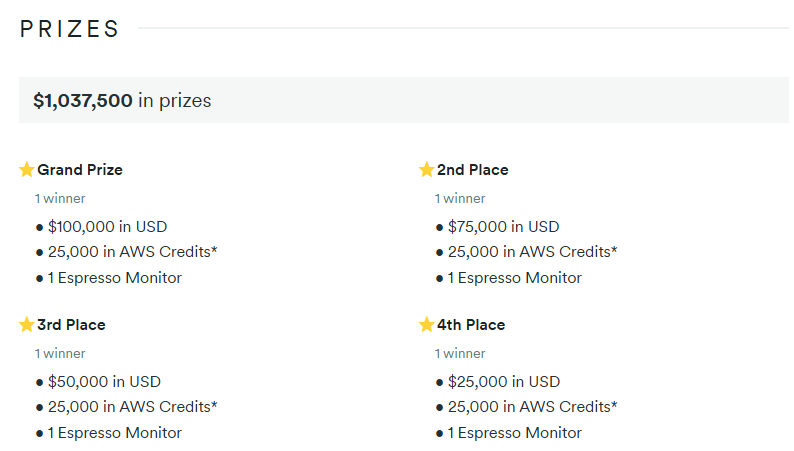Click the PRIZES section title
Screen dimensions: 794x451
pyautogui.click(x=70, y=29)
